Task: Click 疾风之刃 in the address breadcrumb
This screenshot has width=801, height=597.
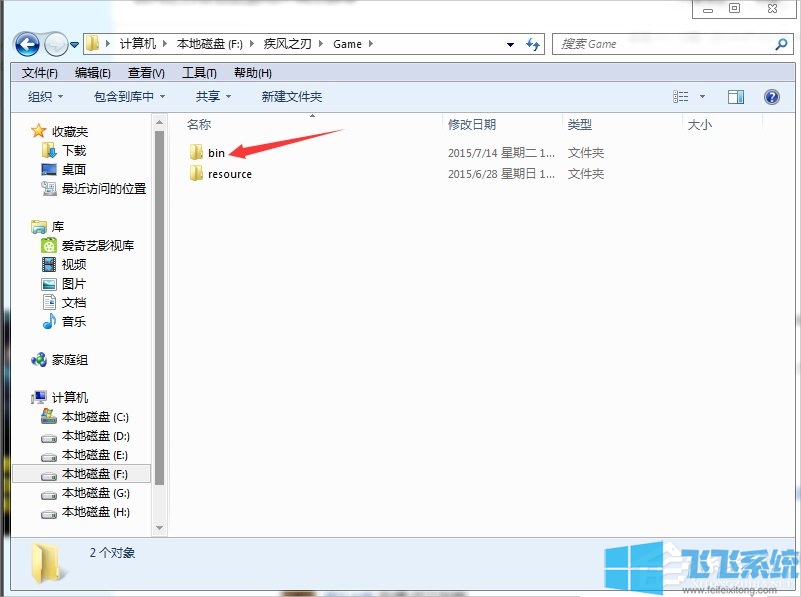Action: click(x=285, y=44)
